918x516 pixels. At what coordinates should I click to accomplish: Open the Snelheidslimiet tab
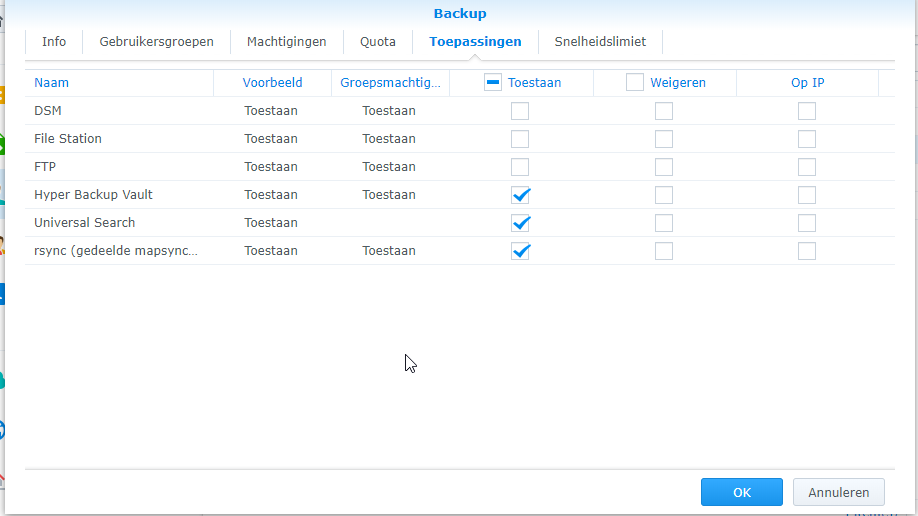point(600,42)
